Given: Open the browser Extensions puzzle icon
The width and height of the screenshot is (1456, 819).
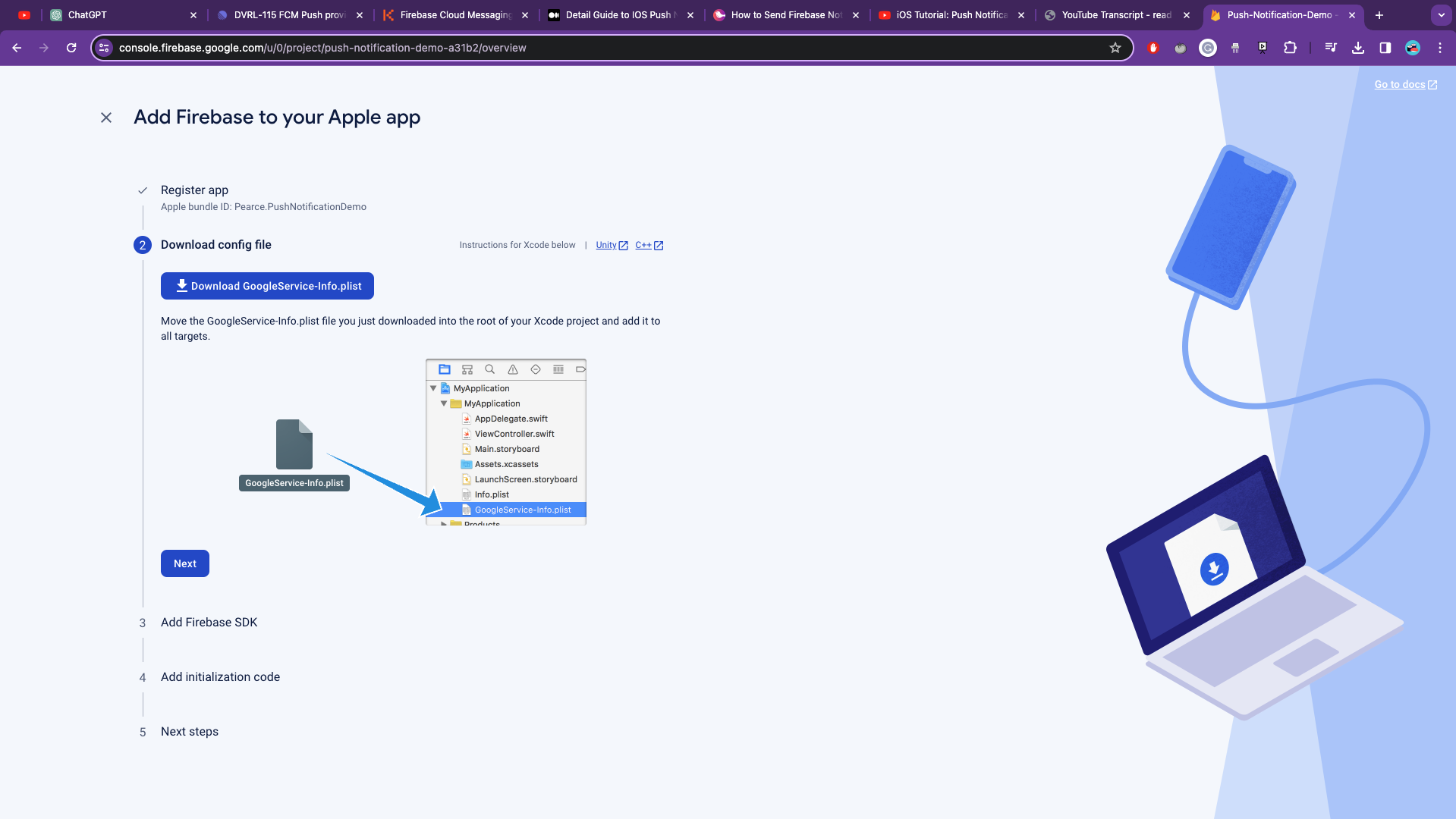Looking at the screenshot, I should tap(1290, 48).
